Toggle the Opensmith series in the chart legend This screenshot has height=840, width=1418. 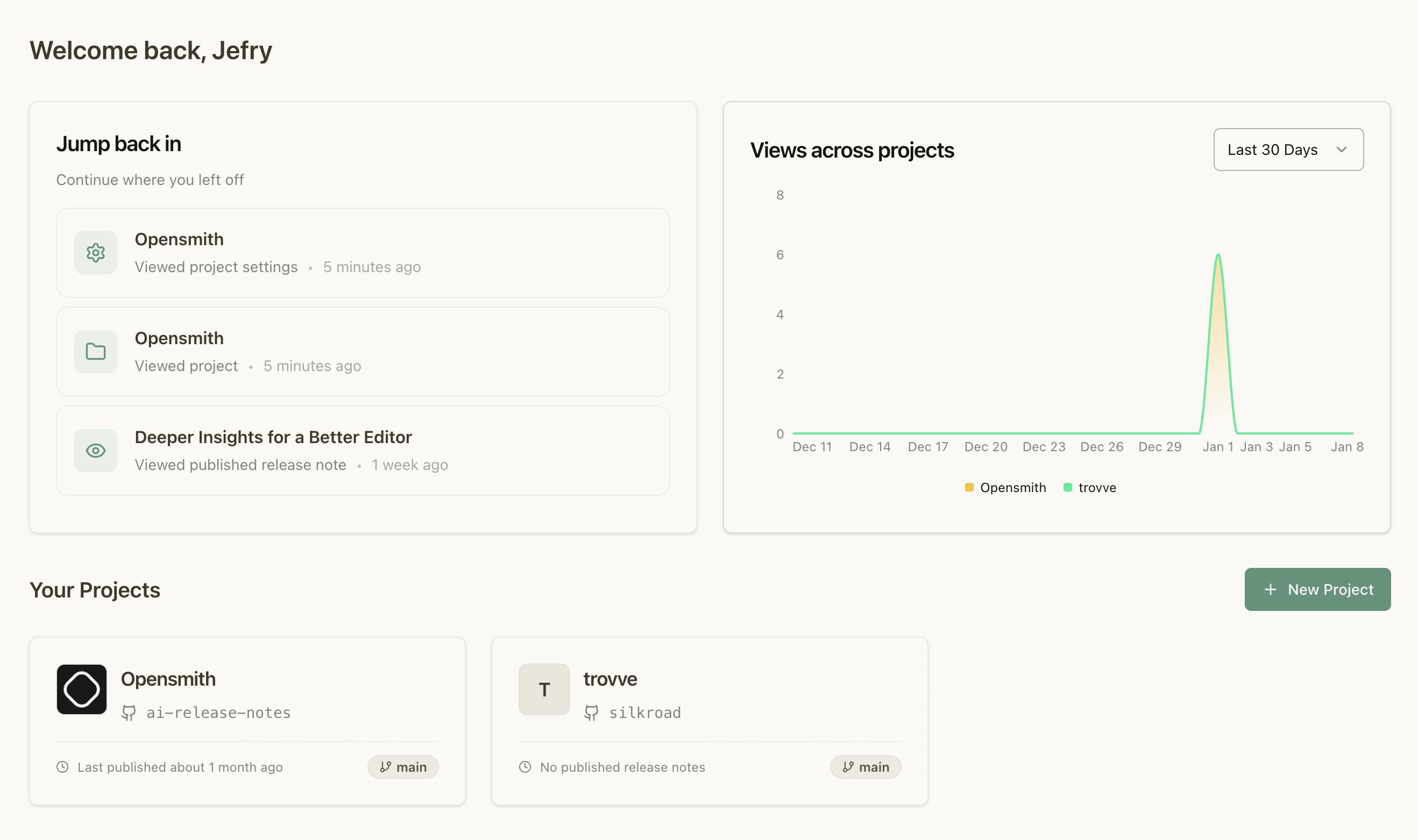point(1005,487)
